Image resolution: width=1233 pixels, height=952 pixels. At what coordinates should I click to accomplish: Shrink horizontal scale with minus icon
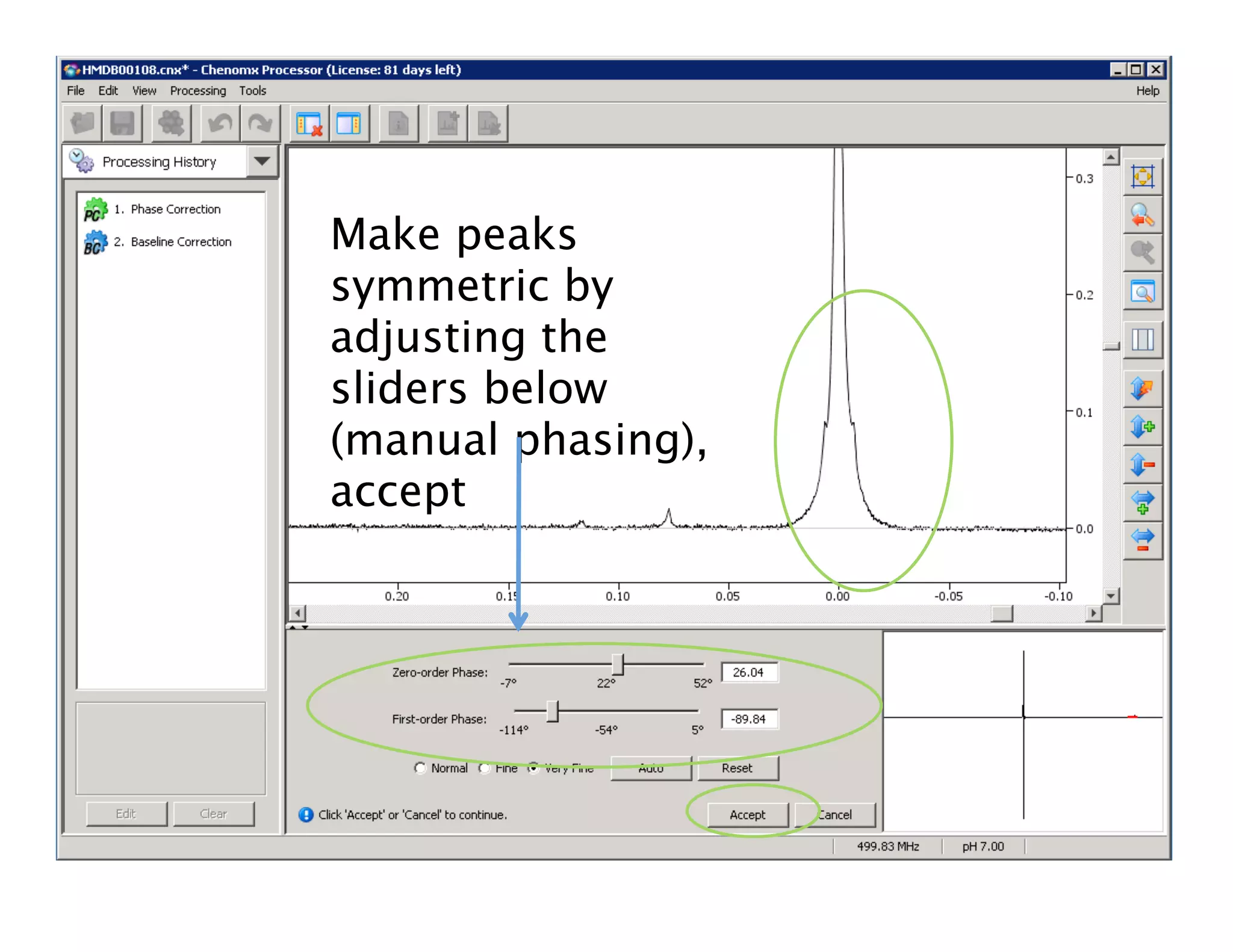(x=1142, y=540)
